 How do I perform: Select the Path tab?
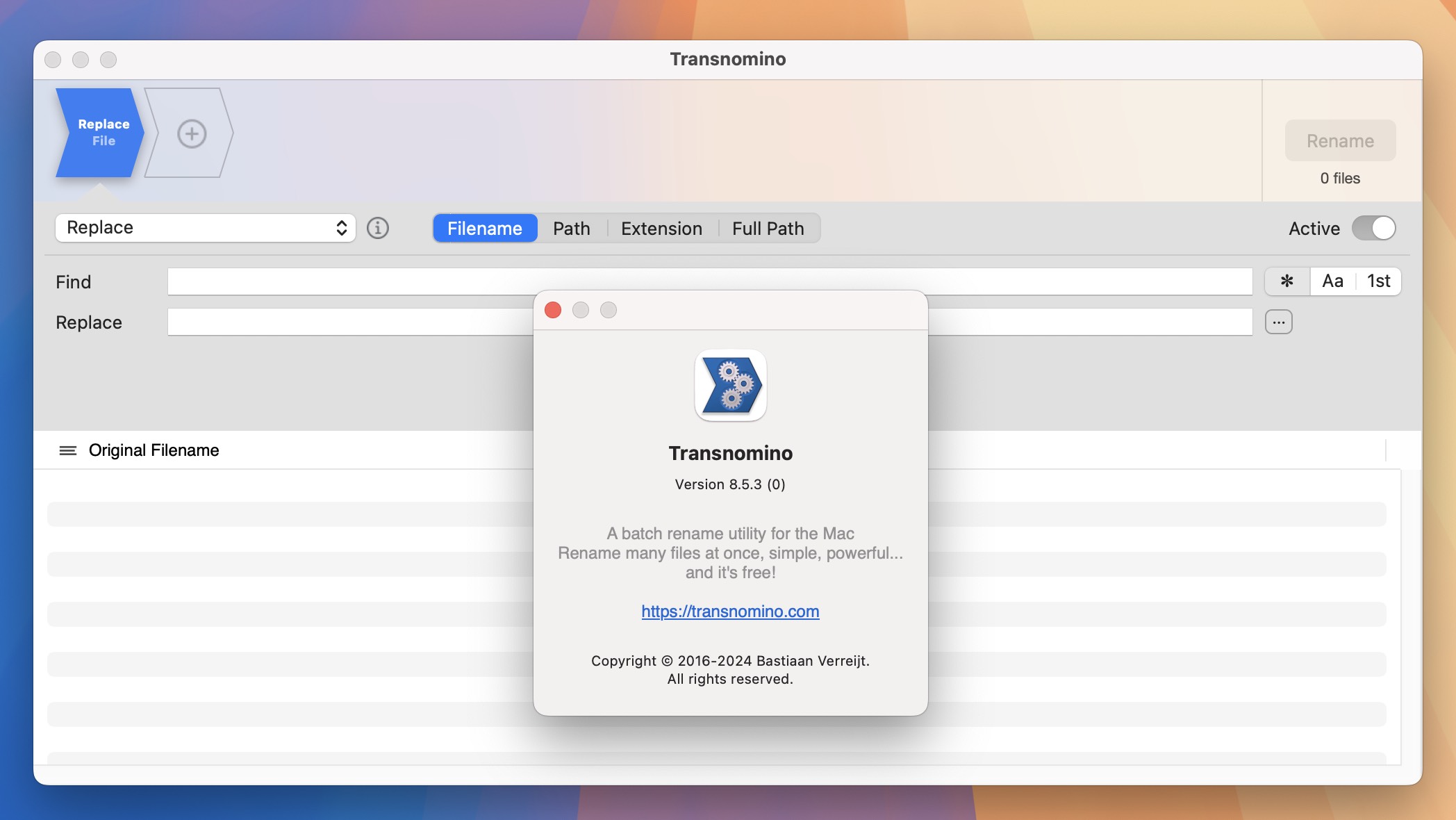(571, 228)
